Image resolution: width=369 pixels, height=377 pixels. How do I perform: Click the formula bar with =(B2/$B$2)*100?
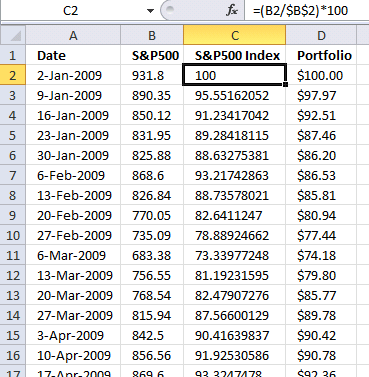click(x=307, y=11)
